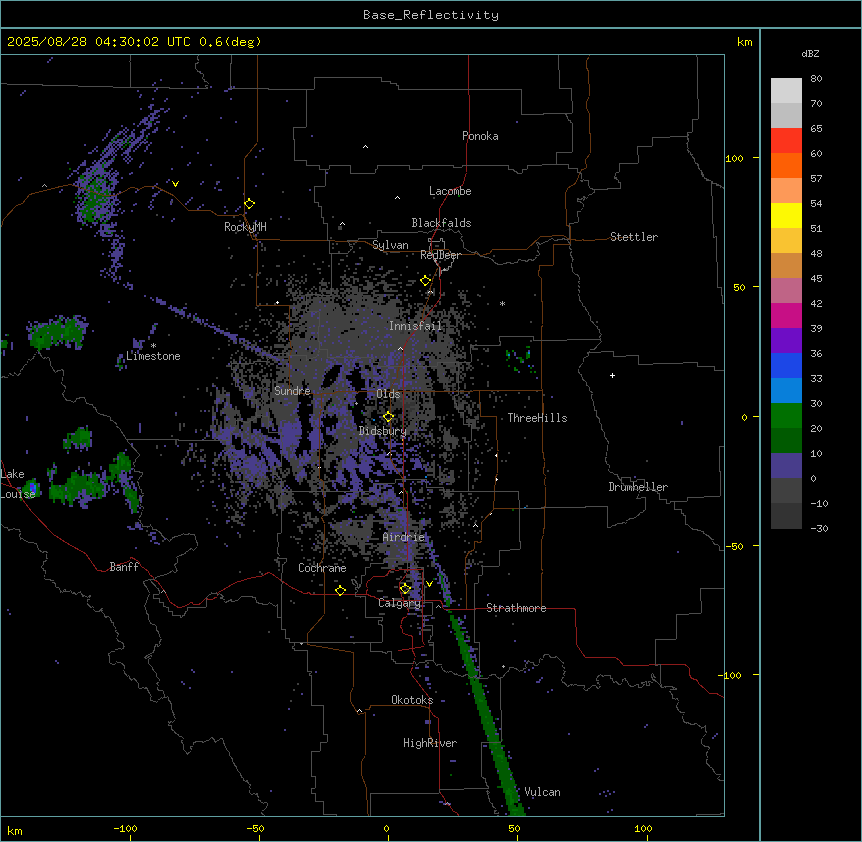Click the yellow V marker east of Calgary
The image size is (862, 842).
(429, 584)
